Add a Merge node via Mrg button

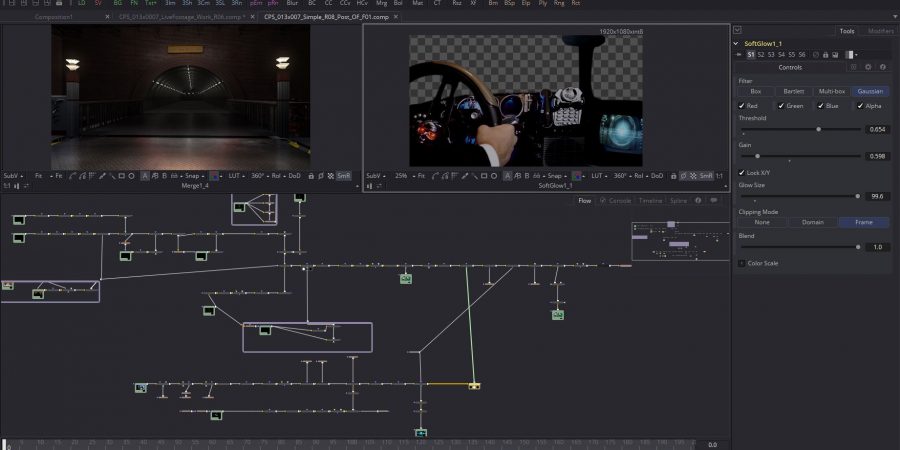click(381, 4)
